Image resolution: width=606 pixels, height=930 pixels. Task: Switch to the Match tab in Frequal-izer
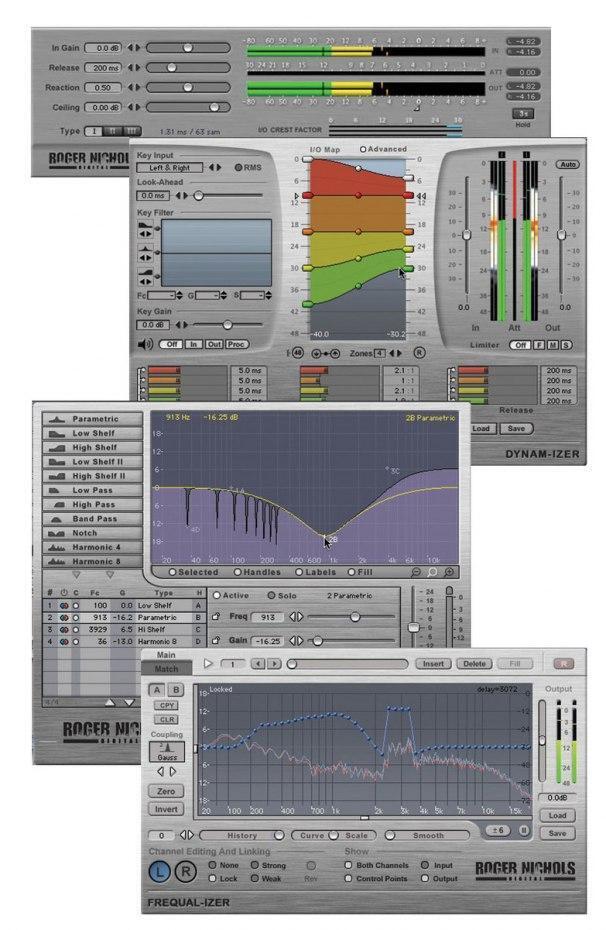pyautogui.click(x=166, y=668)
